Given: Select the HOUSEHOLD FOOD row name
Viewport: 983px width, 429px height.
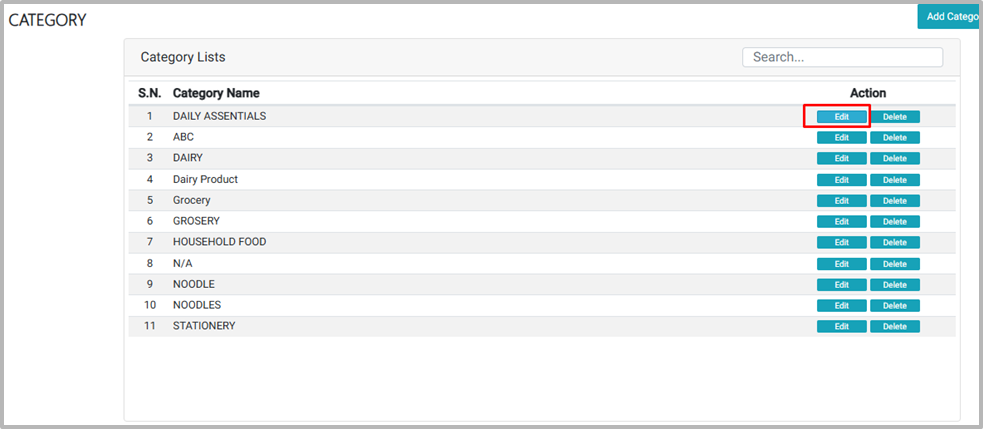Looking at the screenshot, I should 219,242.
